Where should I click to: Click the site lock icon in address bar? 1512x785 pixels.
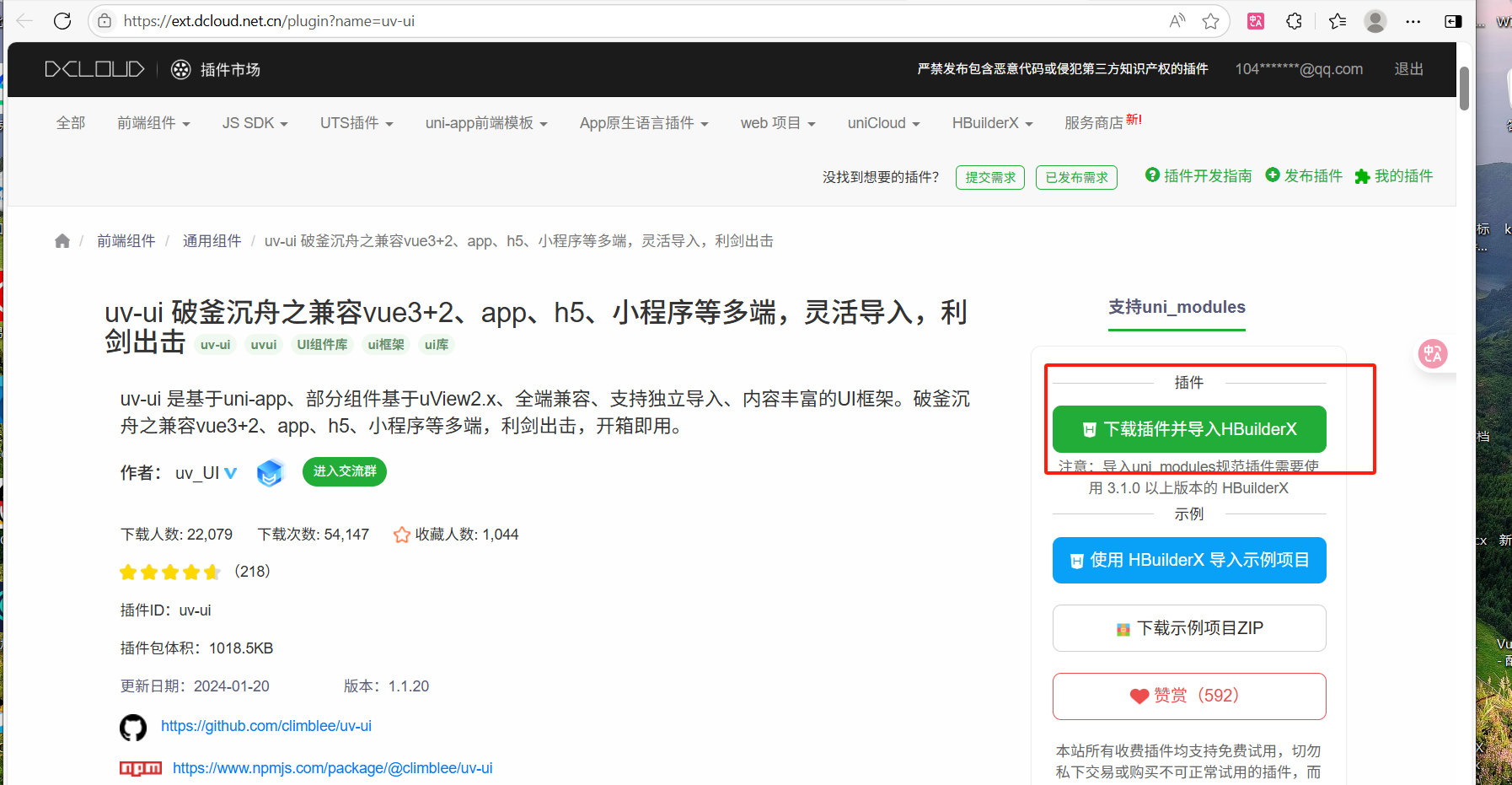[105, 21]
